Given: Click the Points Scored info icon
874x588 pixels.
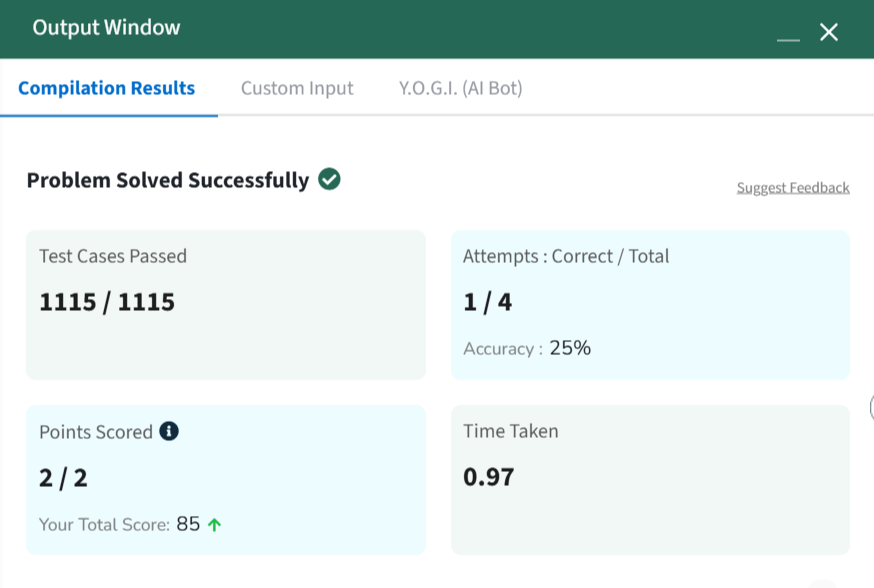Looking at the screenshot, I should (x=169, y=431).
